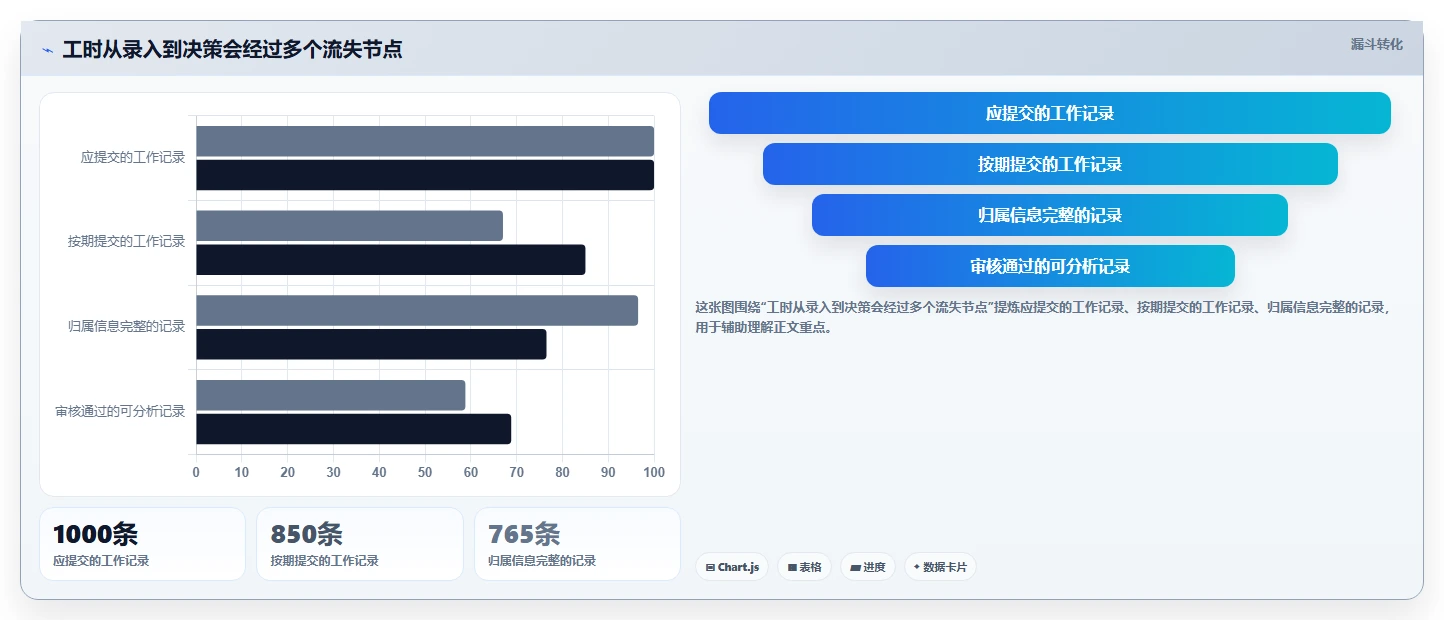
Task: Click the dark bar for 按期提交的工作记录
Action: click(x=390, y=260)
